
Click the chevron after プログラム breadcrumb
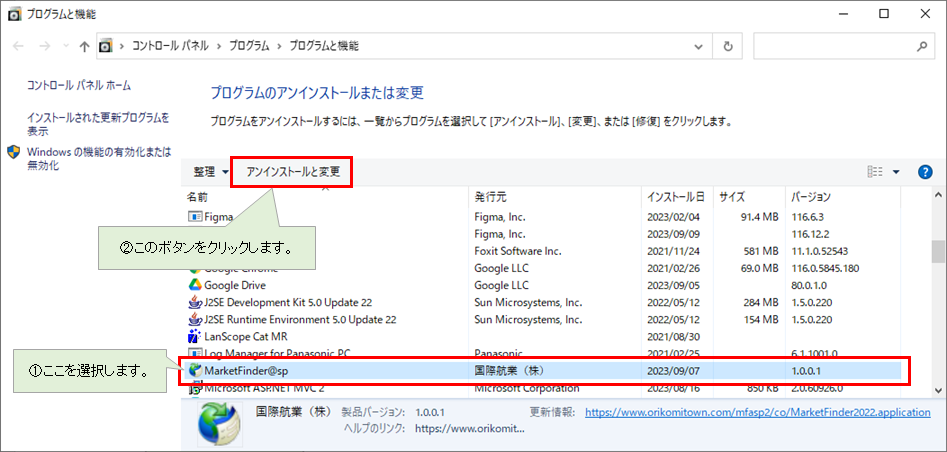[280, 47]
